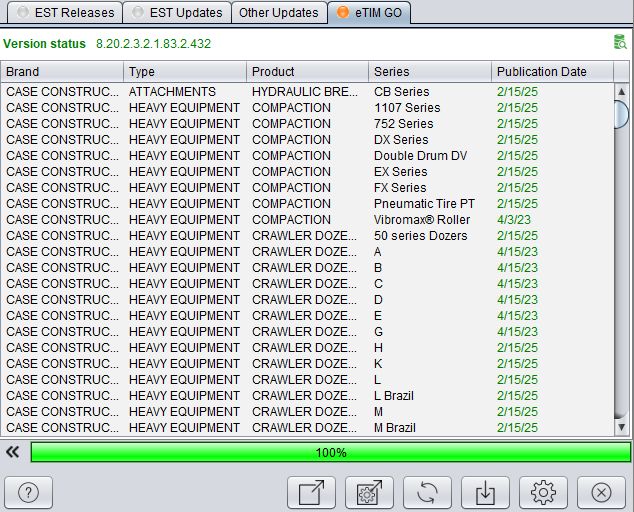This screenshot has height=512, width=634.
Task: Click the scrollbar up arrow
Action: [621, 92]
